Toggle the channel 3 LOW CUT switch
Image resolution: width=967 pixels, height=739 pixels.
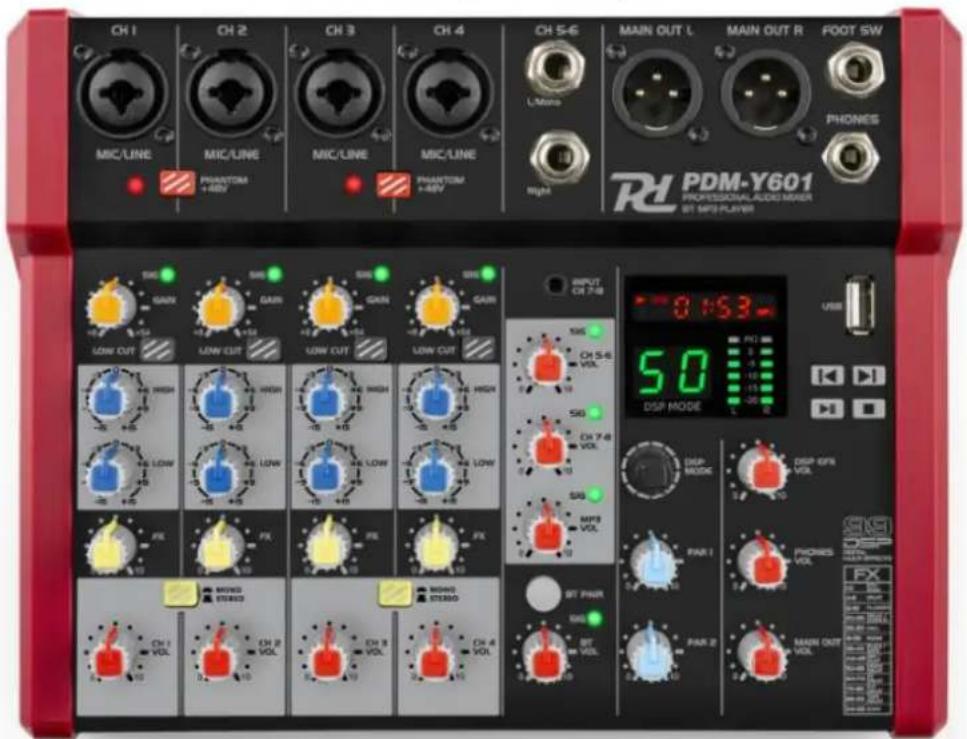[x=371, y=350]
